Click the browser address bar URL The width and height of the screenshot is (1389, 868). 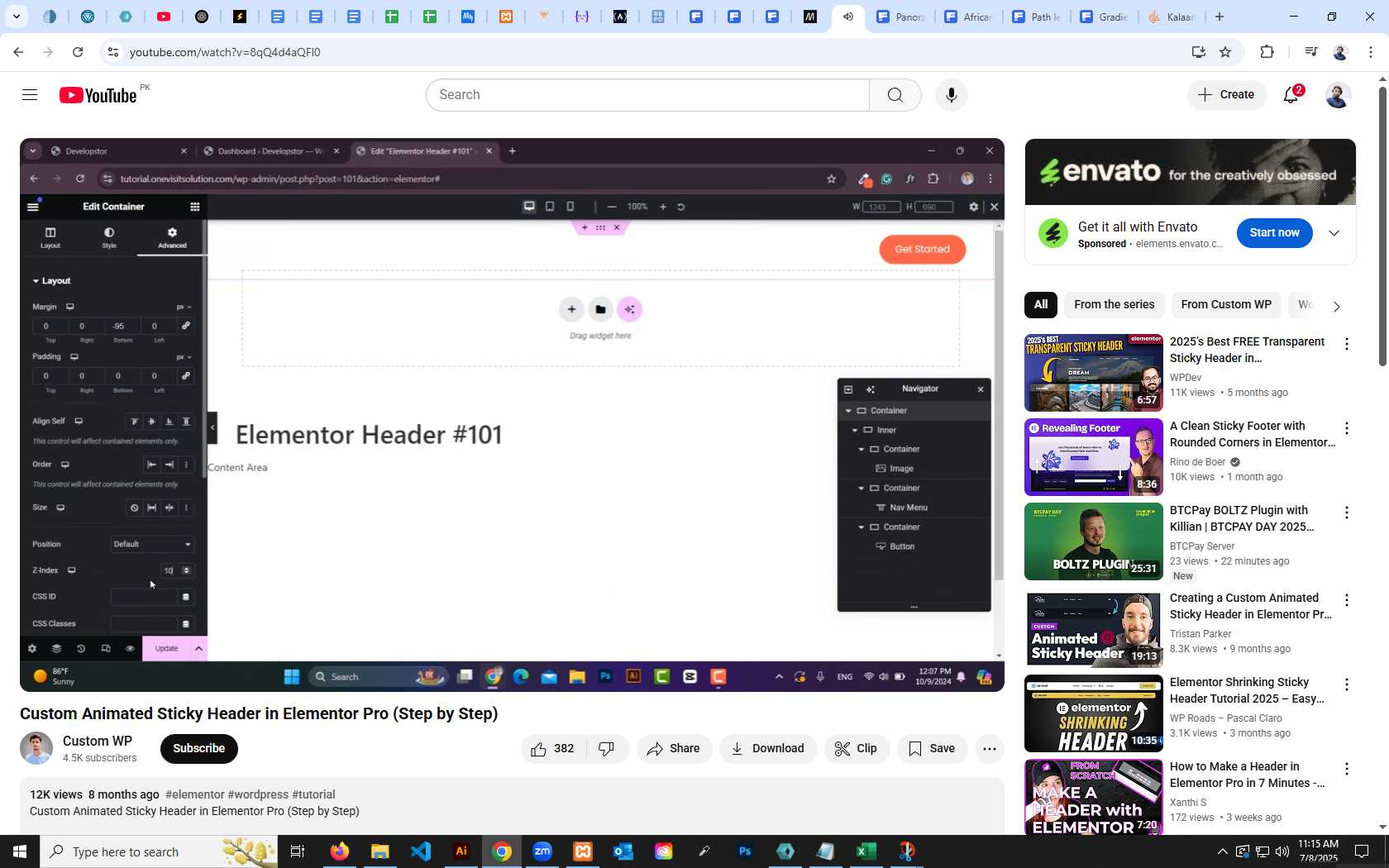coord(225,52)
